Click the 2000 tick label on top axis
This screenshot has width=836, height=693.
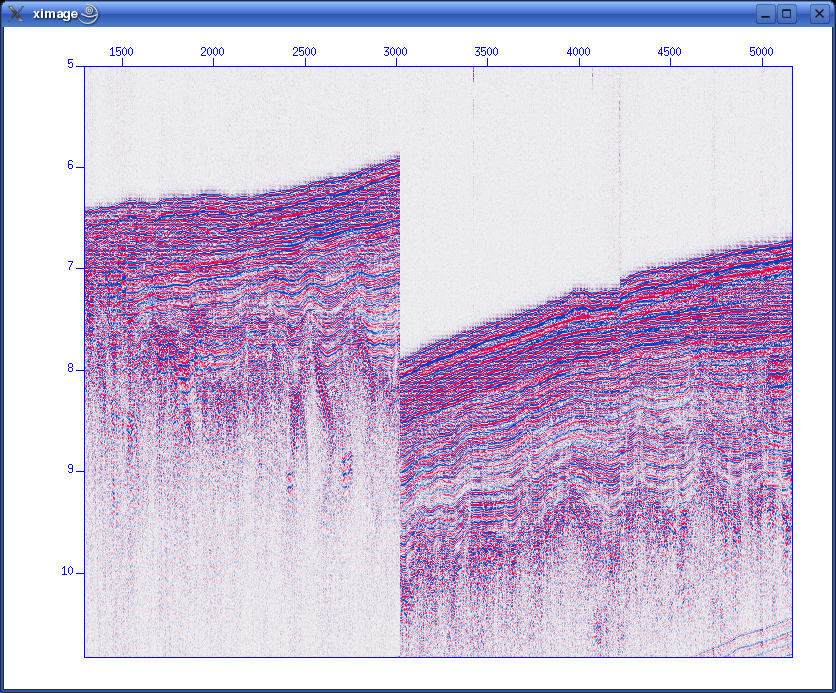pyautogui.click(x=213, y=51)
